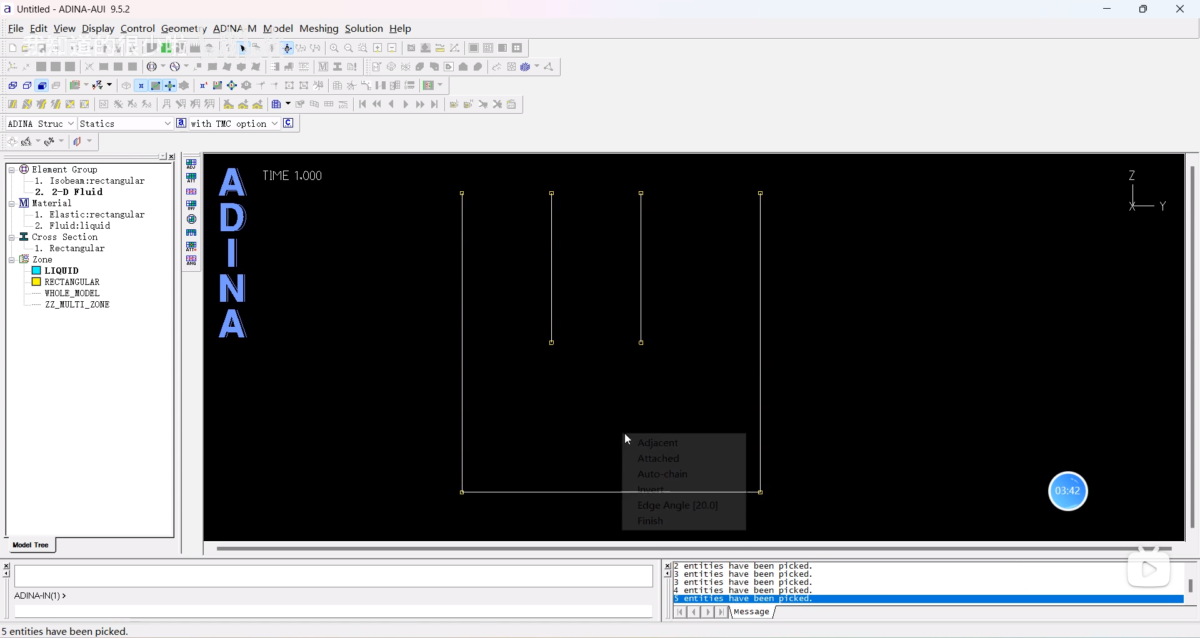Click the Cross Section I-beam toolbar icon
Screen dimensions: 1200x638
[x=337, y=67]
